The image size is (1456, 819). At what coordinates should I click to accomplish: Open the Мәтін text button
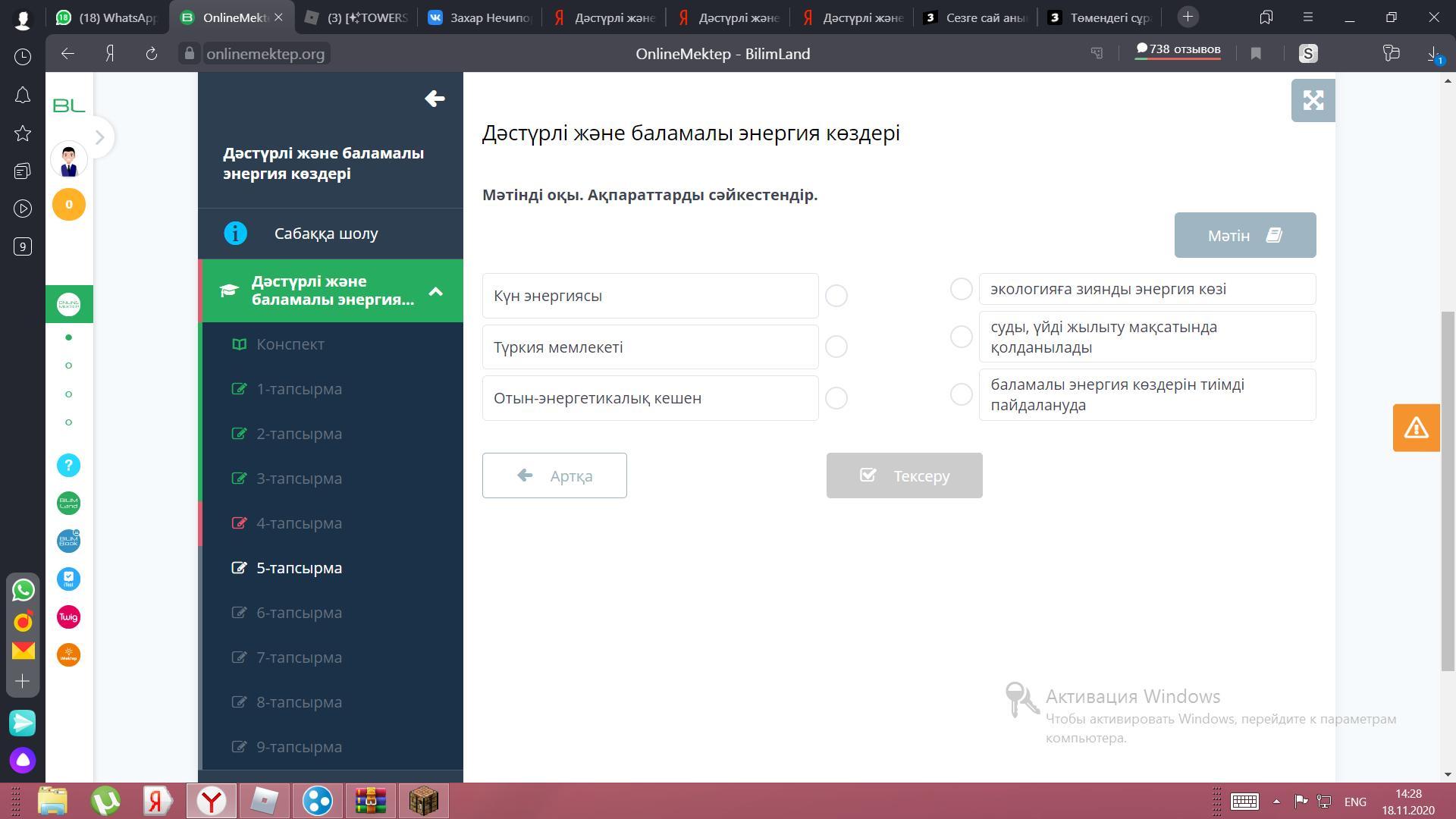[1244, 235]
